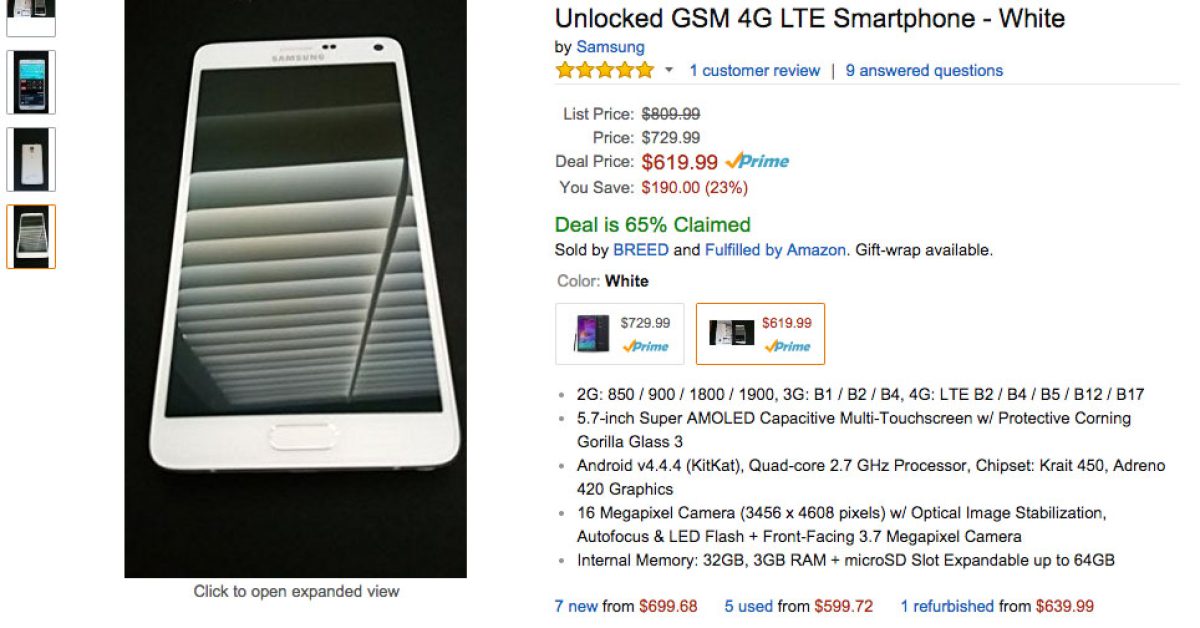1200x628 pixels.
Task: Open the rating breakdown dropdown arrow
Action: (669, 71)
